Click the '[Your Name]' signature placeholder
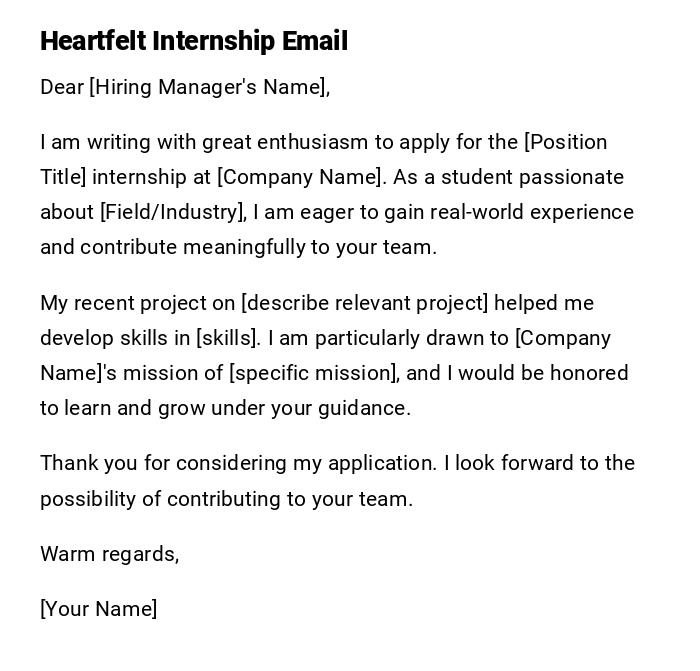Image resolution: width=700 pixels, height=671 pixels. 98,609
